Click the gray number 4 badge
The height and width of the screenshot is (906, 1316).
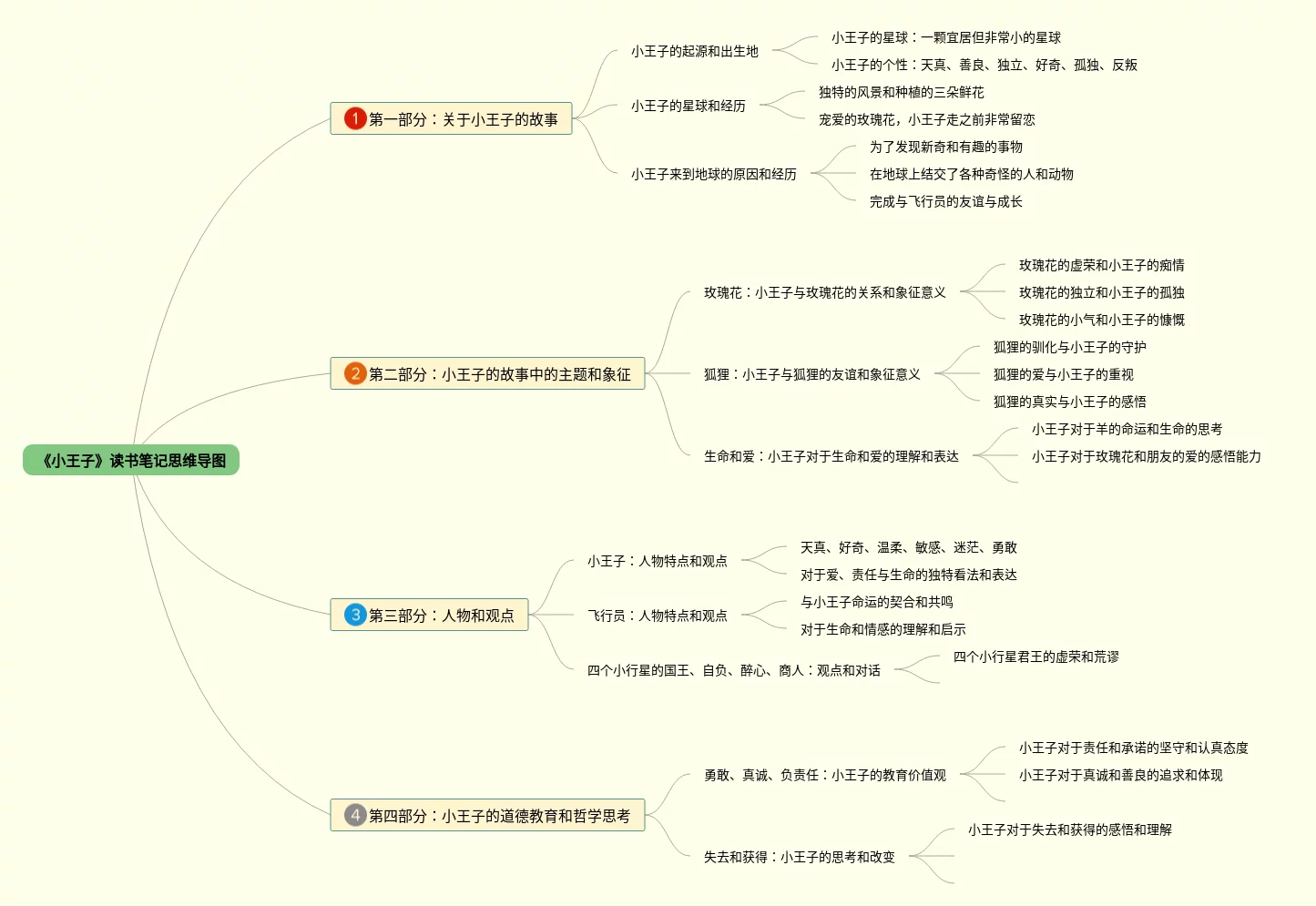coord(355,815)
